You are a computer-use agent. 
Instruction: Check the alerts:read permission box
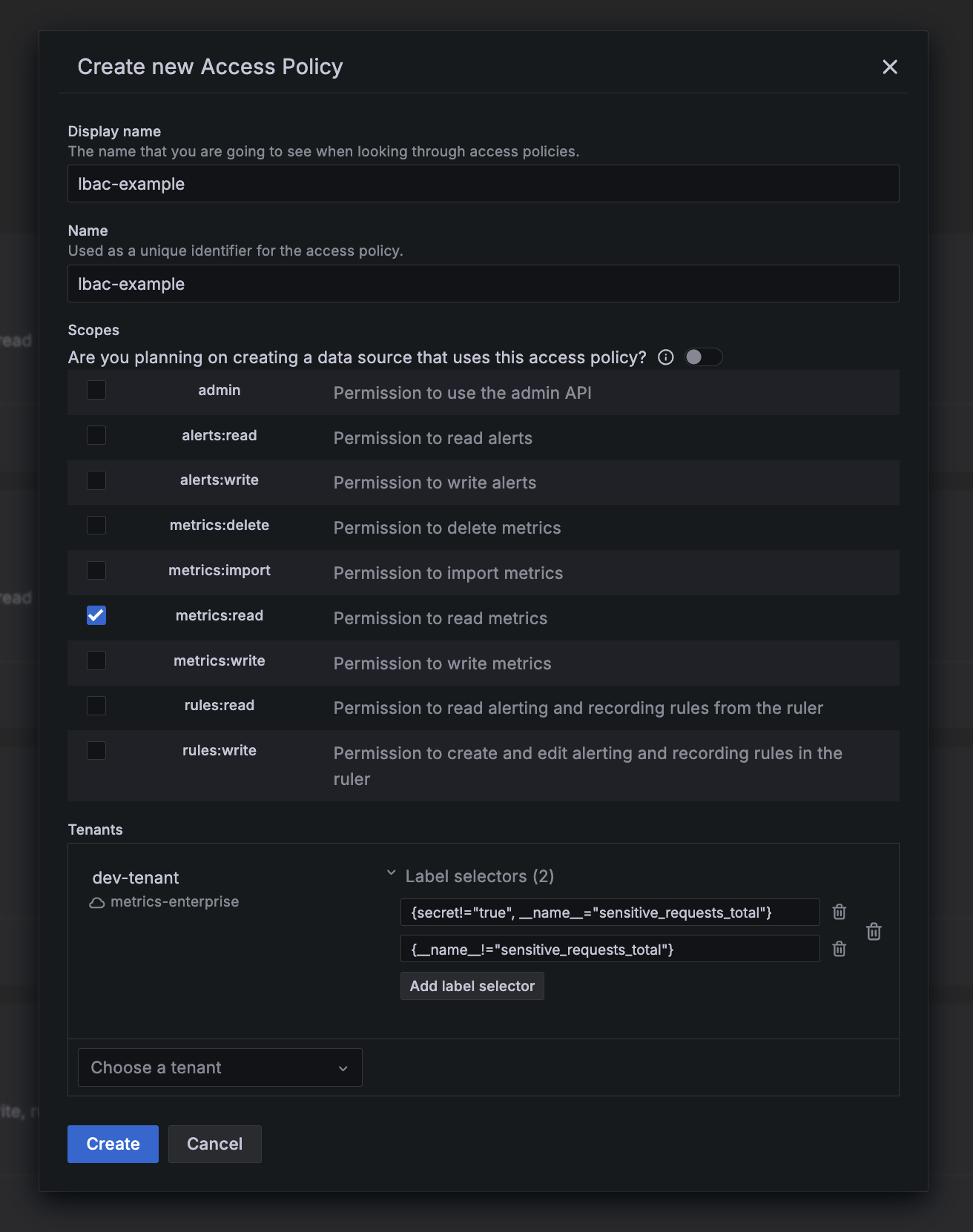click(96, 435)
